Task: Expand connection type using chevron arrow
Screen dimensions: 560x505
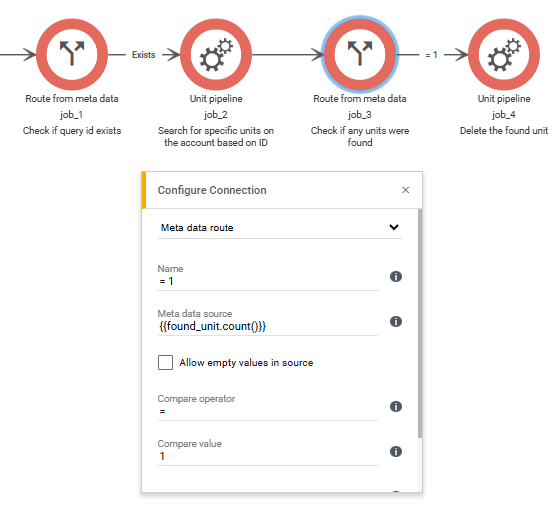Action: [394, 227]
